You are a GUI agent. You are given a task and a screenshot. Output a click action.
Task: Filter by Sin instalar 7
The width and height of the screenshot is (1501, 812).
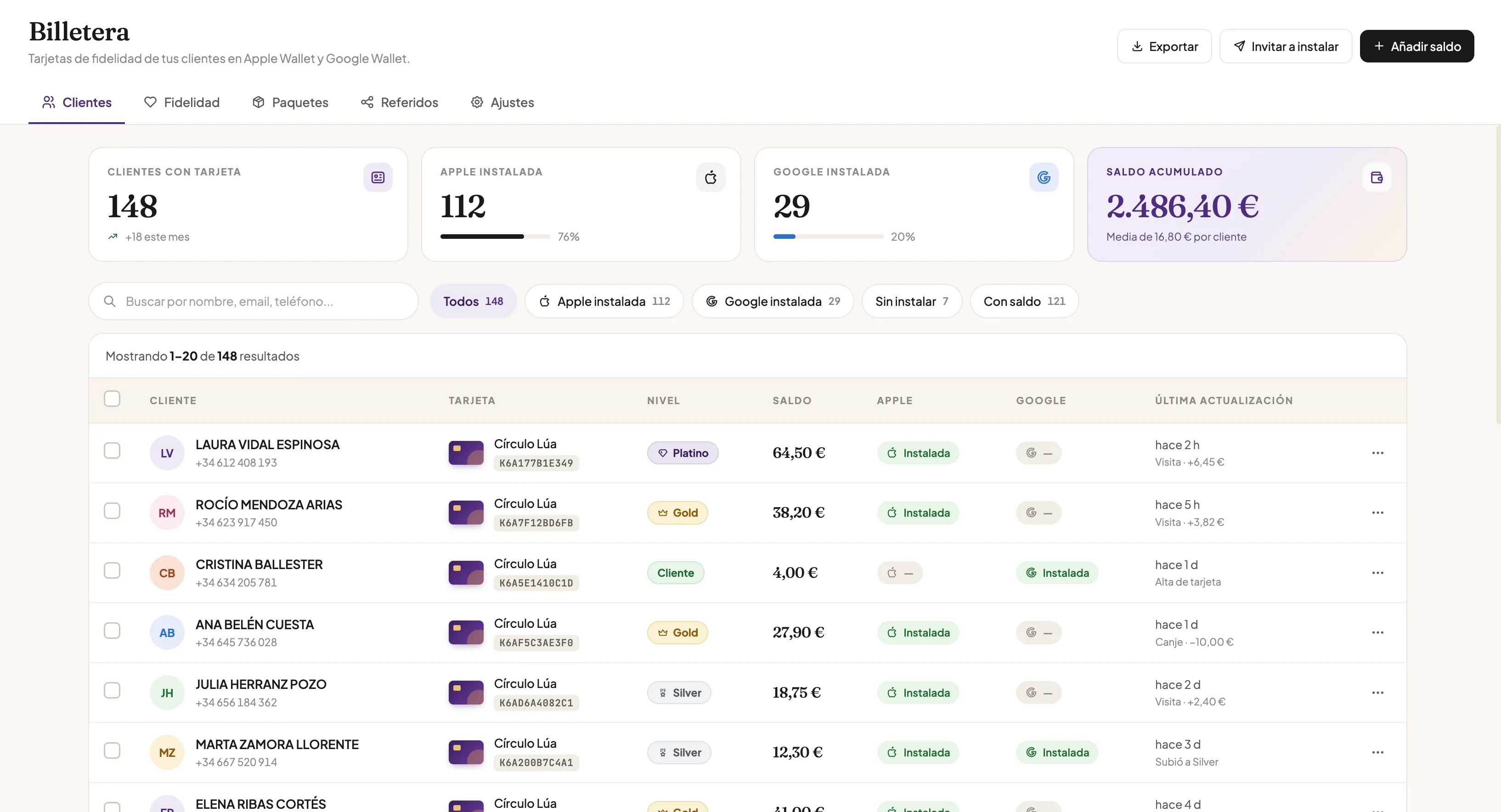pyautogui.click(x=912, y=301)
